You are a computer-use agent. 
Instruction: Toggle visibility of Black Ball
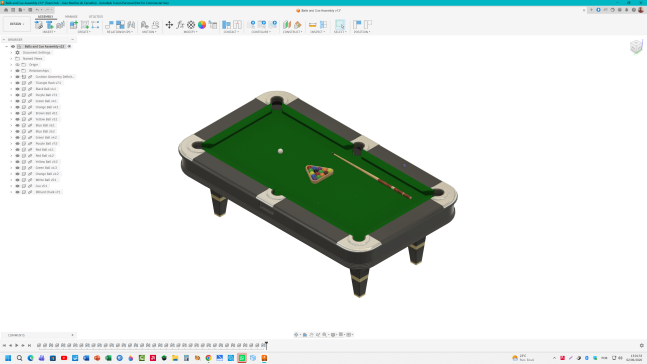point(17,89)
